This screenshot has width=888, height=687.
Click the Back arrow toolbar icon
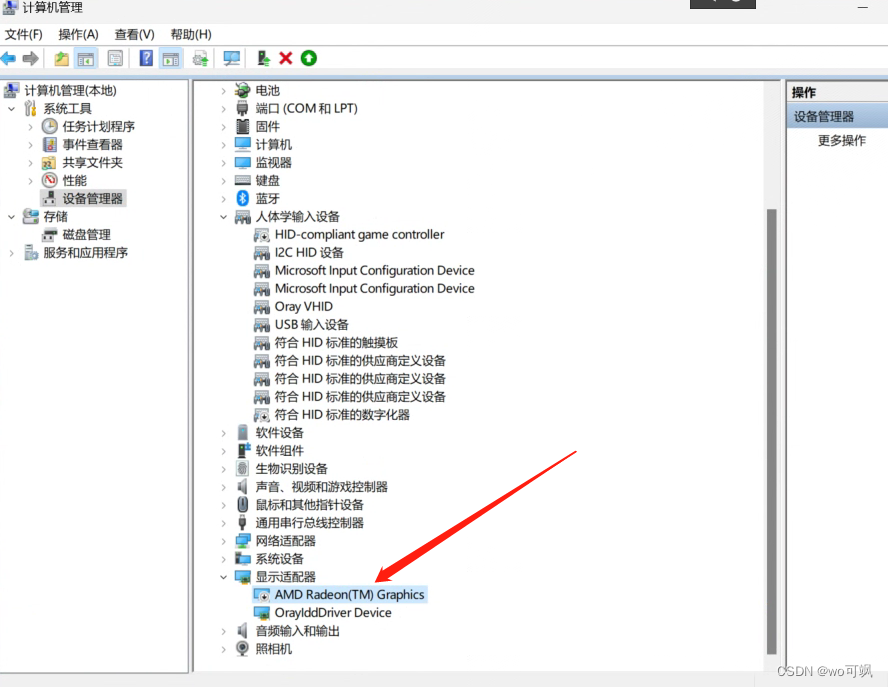[x=8, y=58]
